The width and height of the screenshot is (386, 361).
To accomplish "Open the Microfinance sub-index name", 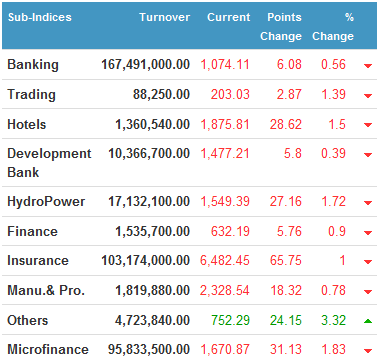I will pos(48,349).
